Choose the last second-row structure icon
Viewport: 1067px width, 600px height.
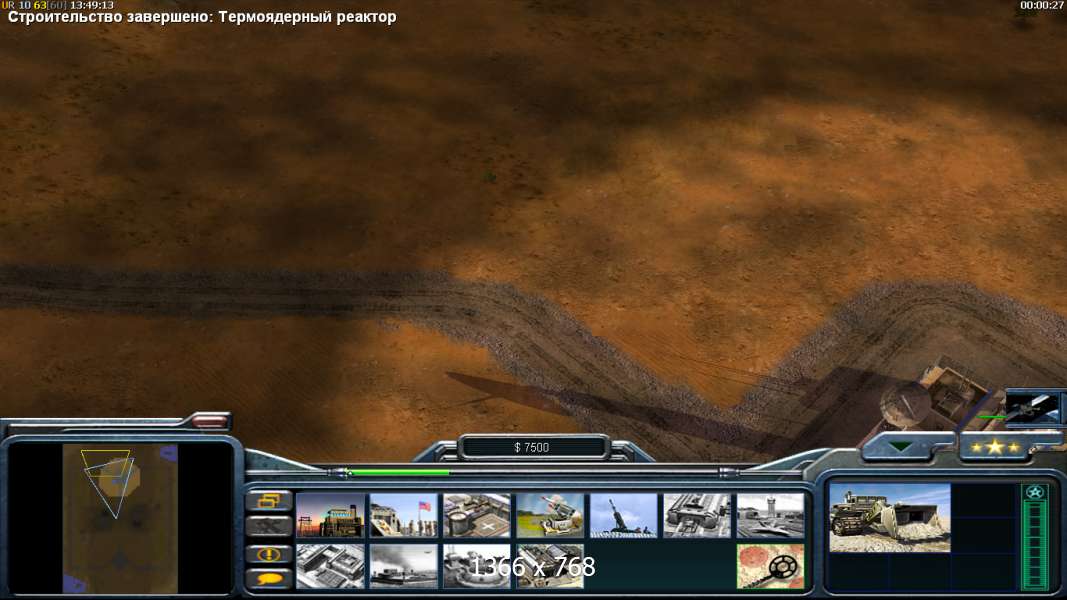[x=550, y=565]
